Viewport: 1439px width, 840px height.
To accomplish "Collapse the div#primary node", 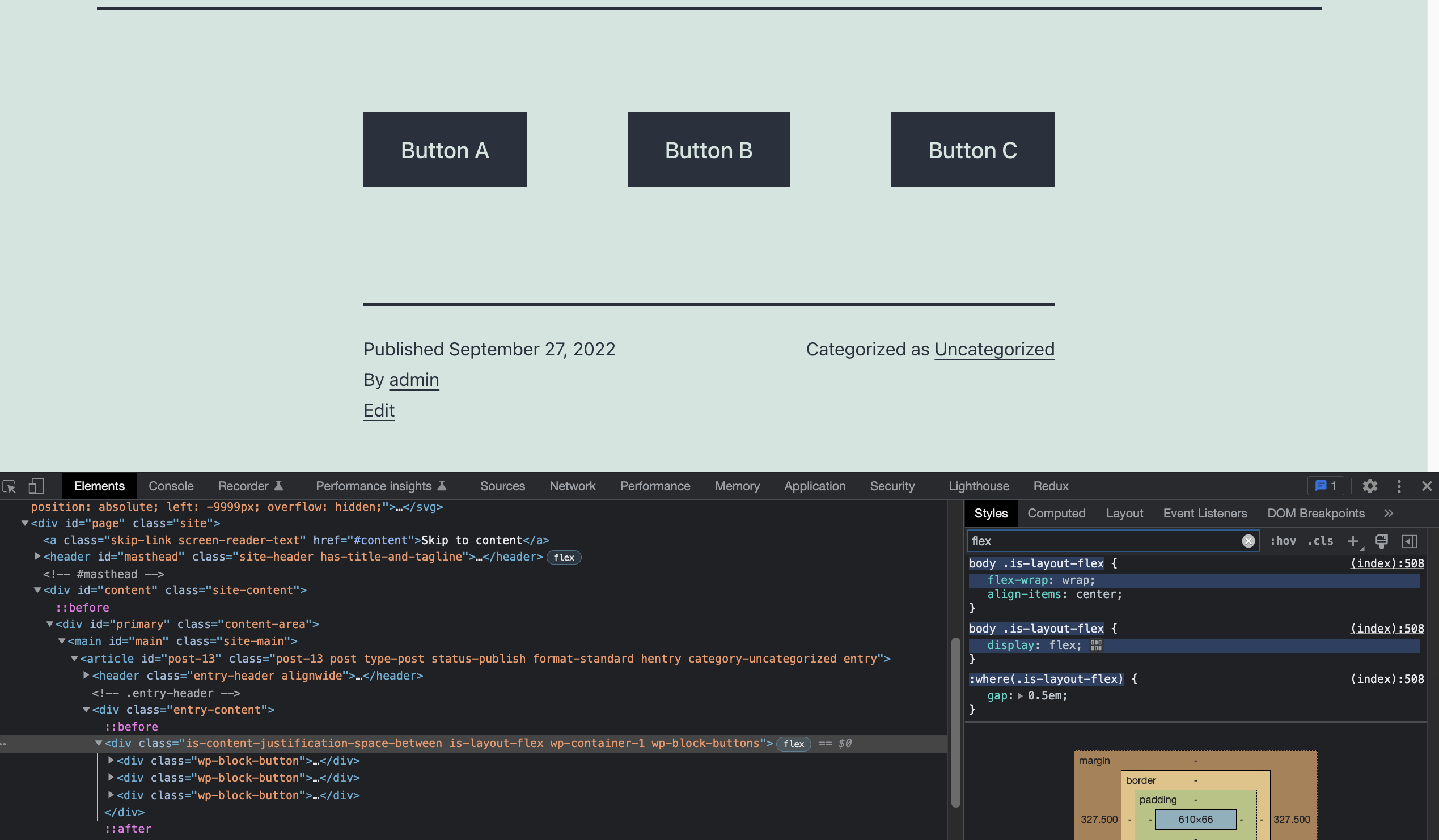I will tap(50, 625).
